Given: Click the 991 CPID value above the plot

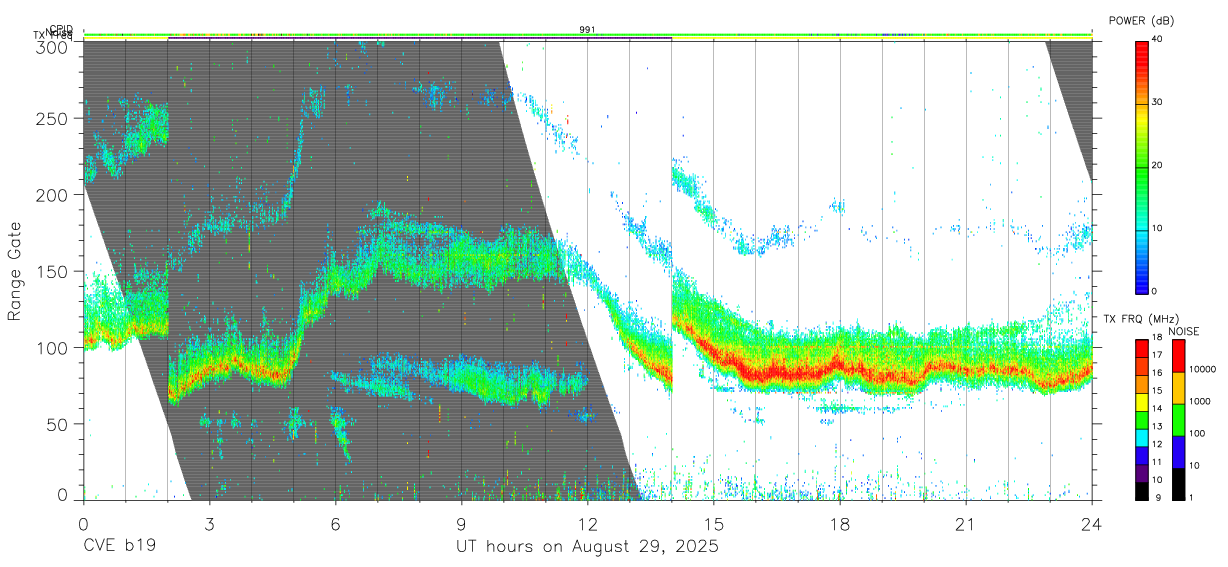Looking at the screenshot, I should 587,30.
